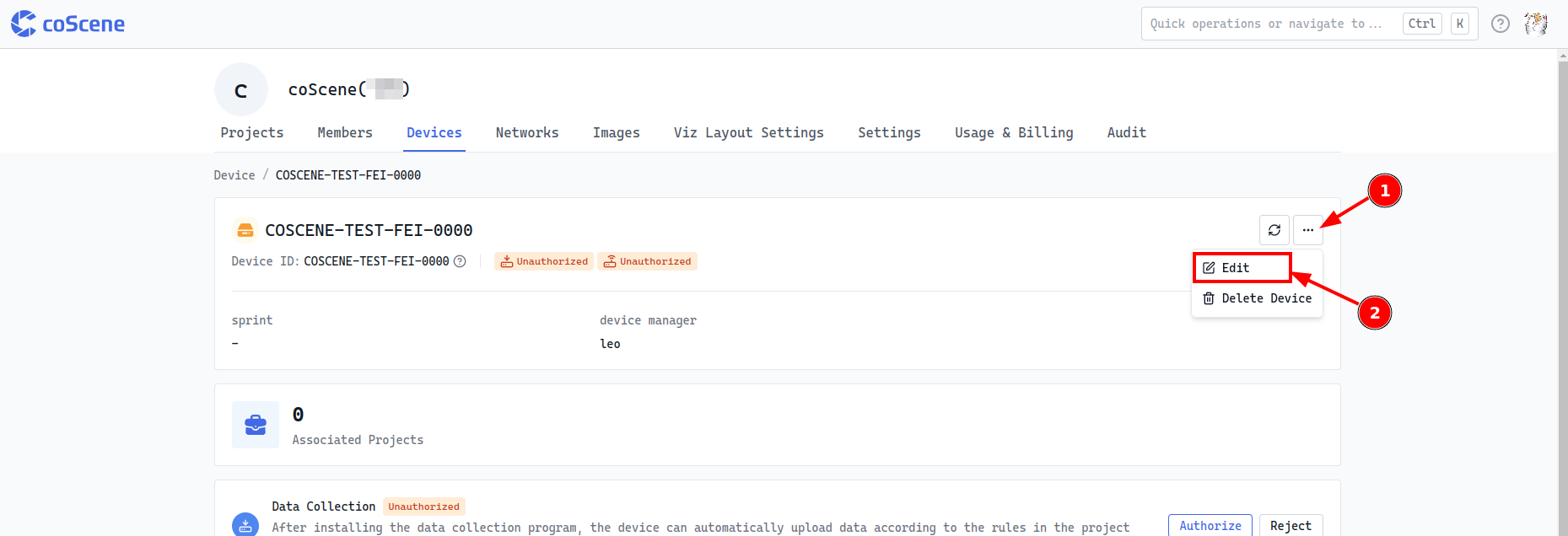Click the COSCENE-TEST-FEI-0000 device title
Viewport: 1568px width, 536px height.
point(369,230)
